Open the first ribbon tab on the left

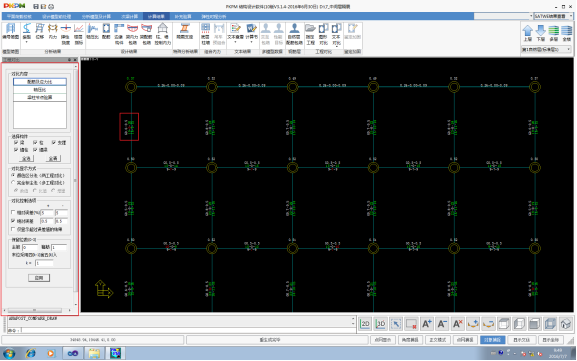[x=18, y=17]
